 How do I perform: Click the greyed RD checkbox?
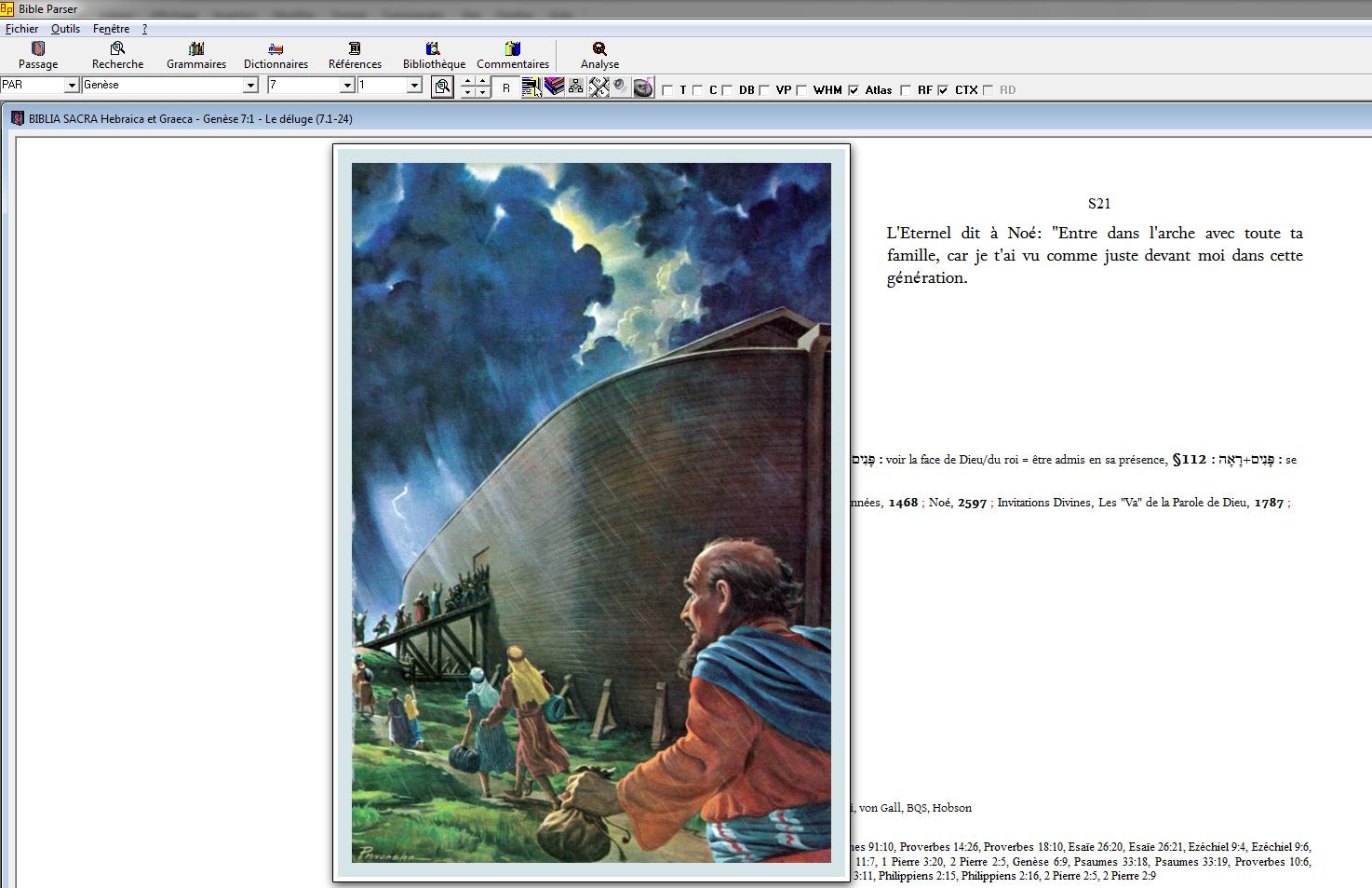988,90
